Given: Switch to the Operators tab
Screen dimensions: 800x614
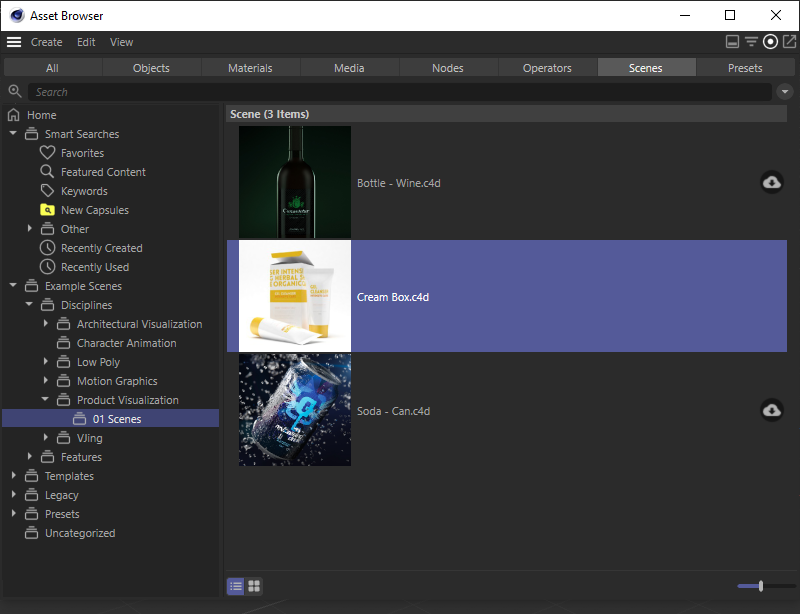Looking at the screenshot, I should click(x=547, y=67).
